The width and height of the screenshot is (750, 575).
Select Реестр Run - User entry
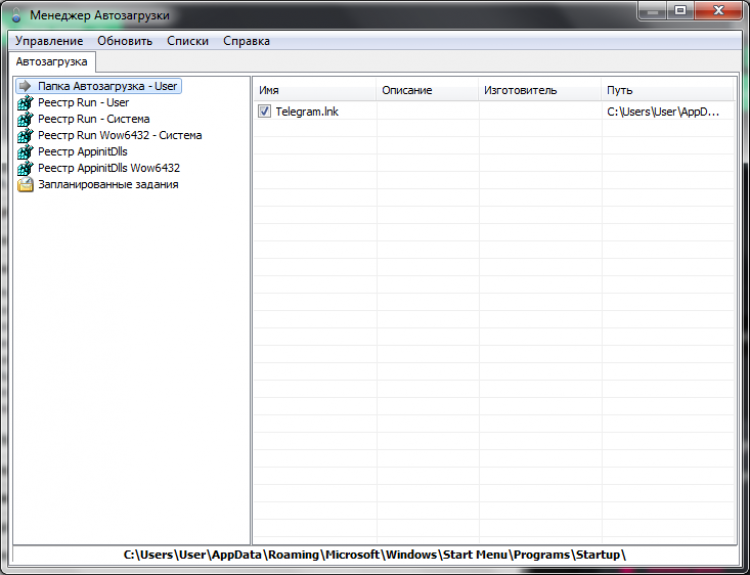(83, 102)
